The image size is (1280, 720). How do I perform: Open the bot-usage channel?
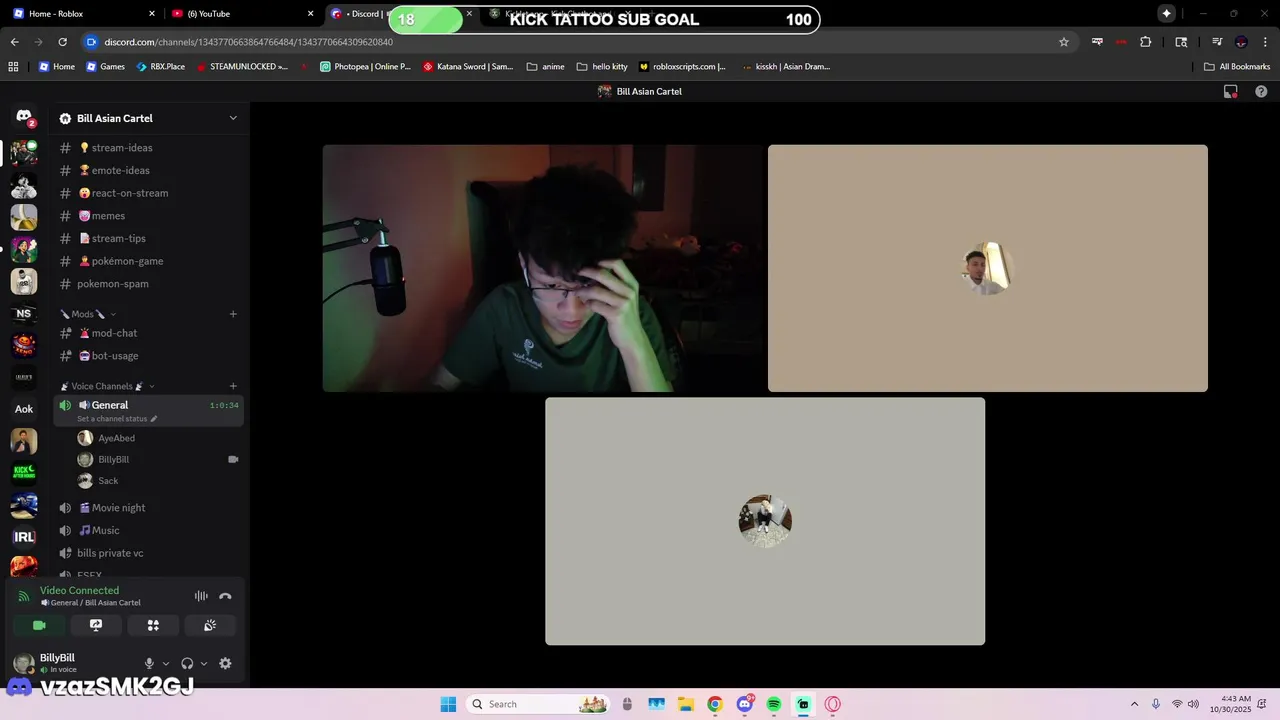tap(149, 356)
